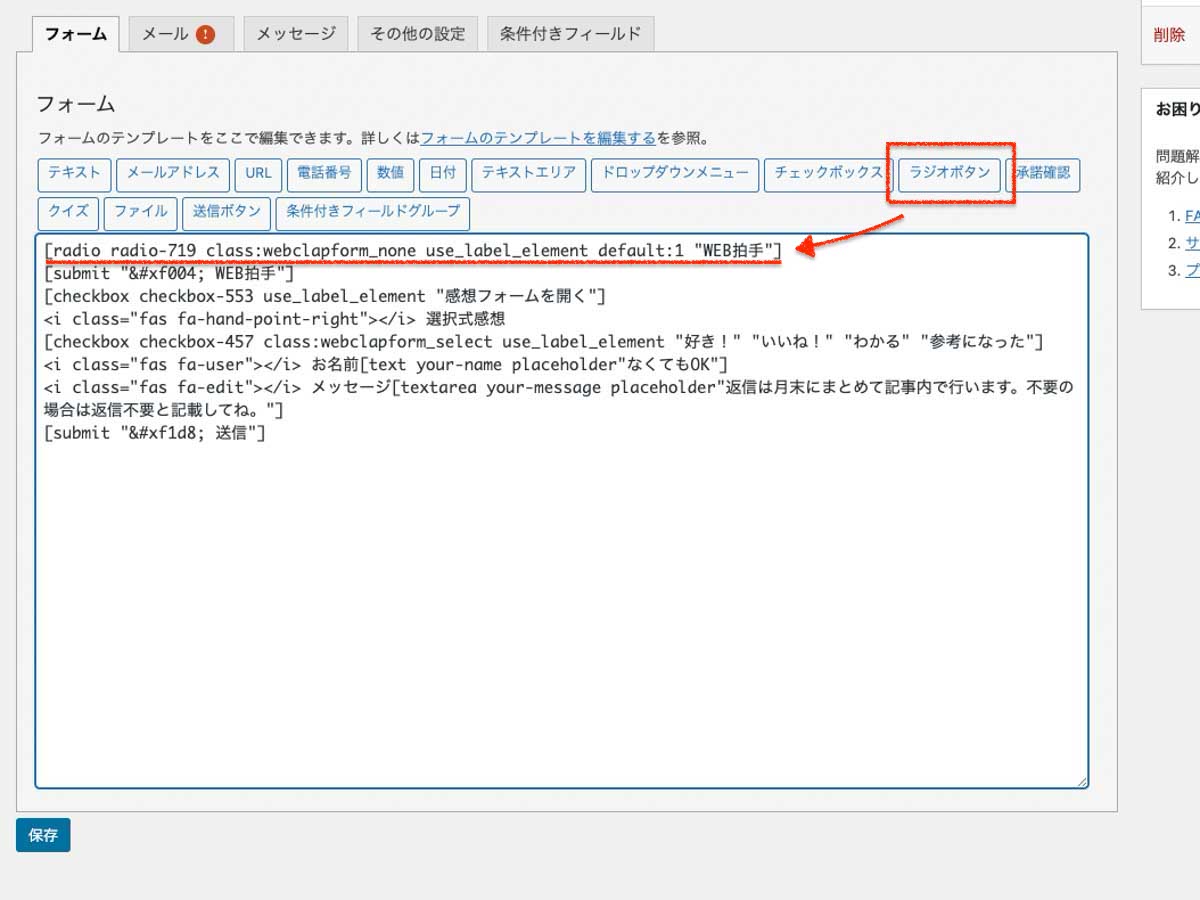Click the 送信ボタン tag generator
The image size is (1200, 900).
click(227, 212)
